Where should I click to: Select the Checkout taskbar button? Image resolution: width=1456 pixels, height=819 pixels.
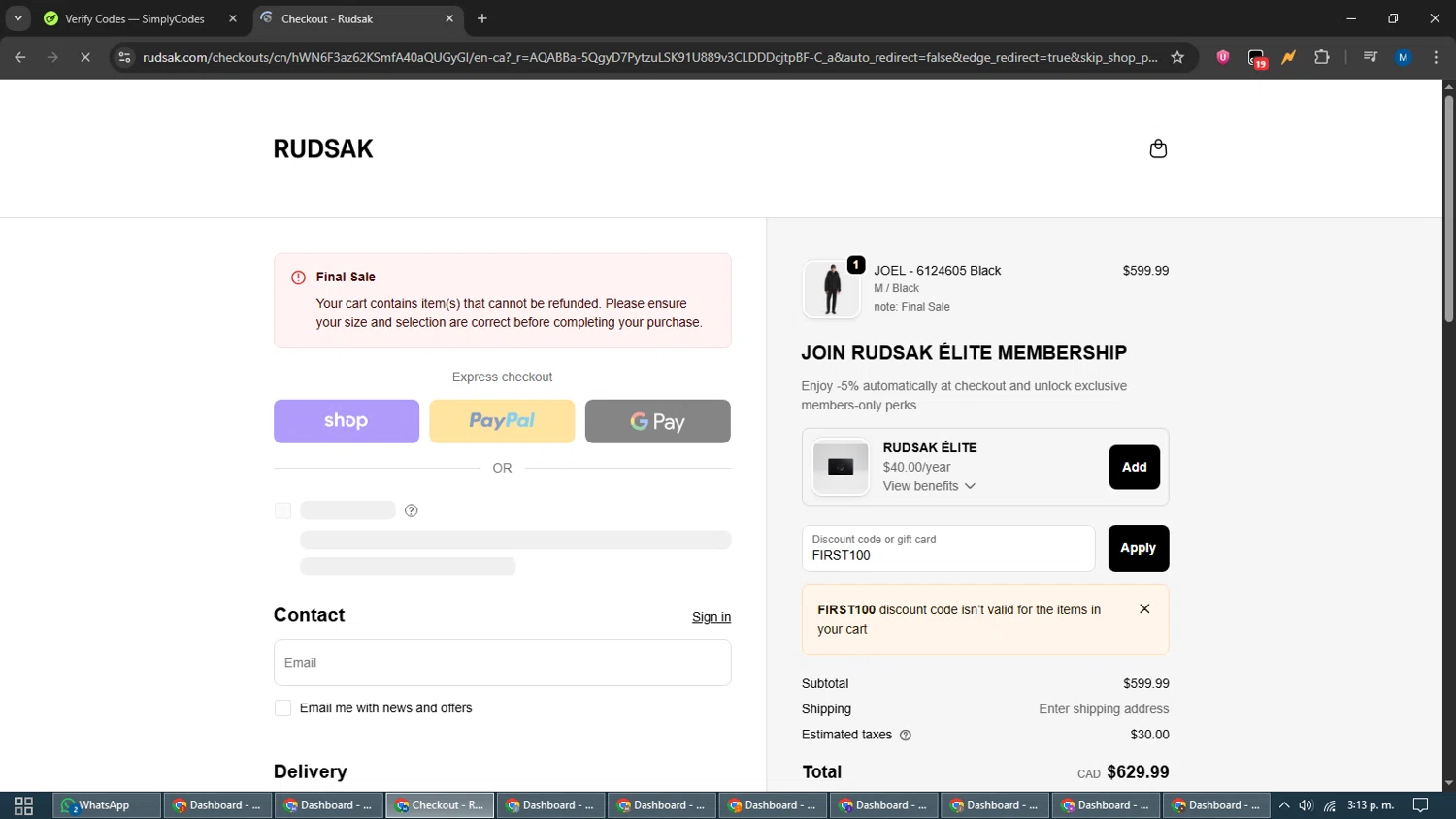(441, 805)
